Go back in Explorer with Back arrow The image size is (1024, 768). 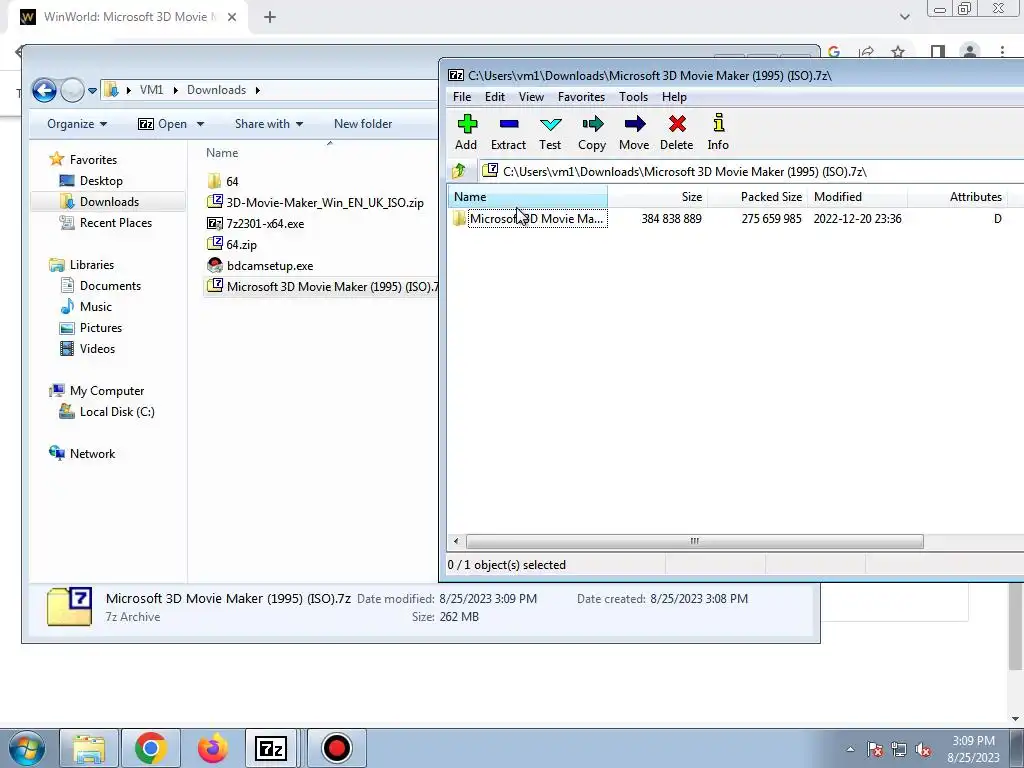tap(44, 90)
